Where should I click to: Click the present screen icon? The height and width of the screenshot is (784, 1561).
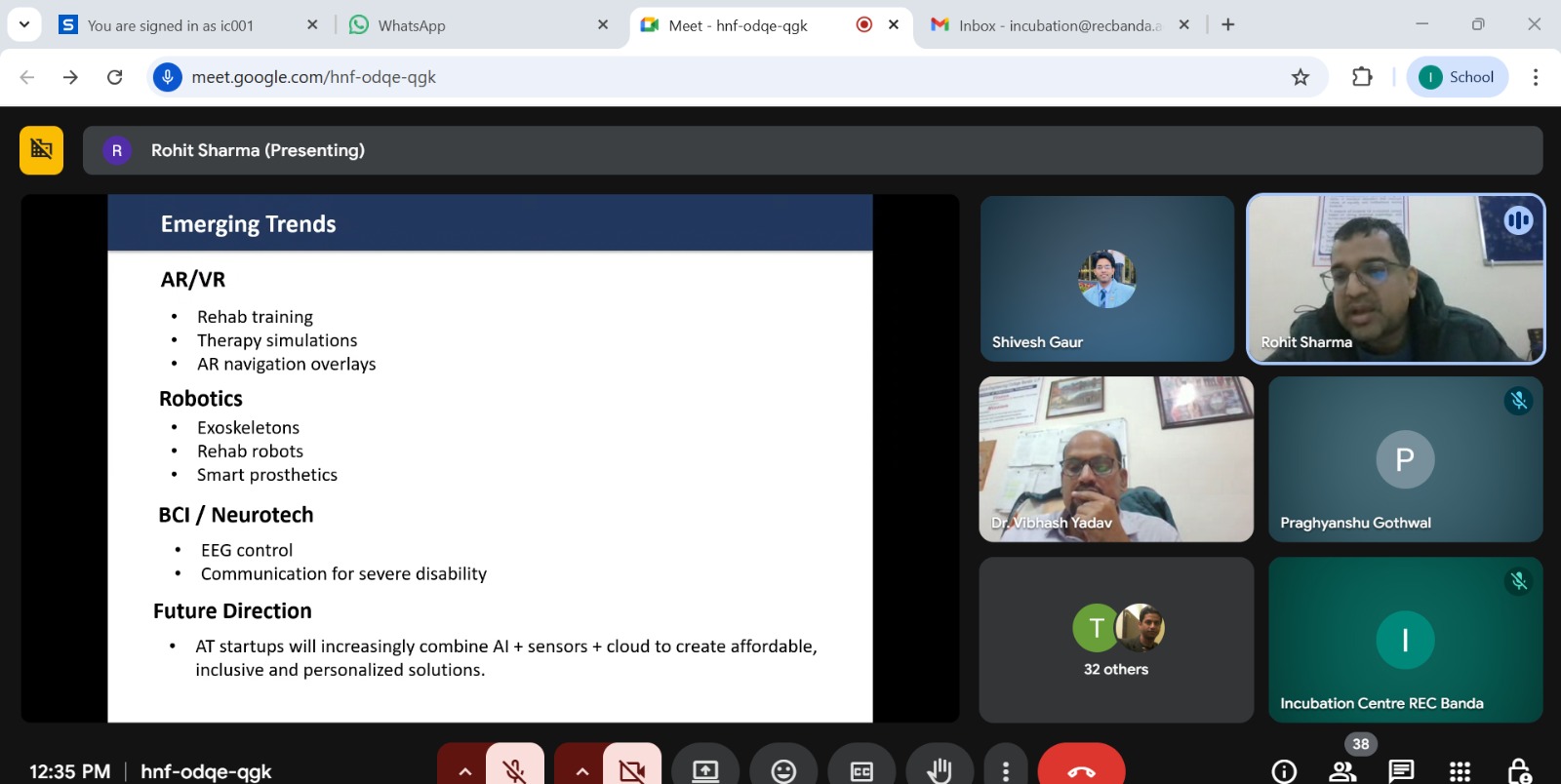pos(705,770)
